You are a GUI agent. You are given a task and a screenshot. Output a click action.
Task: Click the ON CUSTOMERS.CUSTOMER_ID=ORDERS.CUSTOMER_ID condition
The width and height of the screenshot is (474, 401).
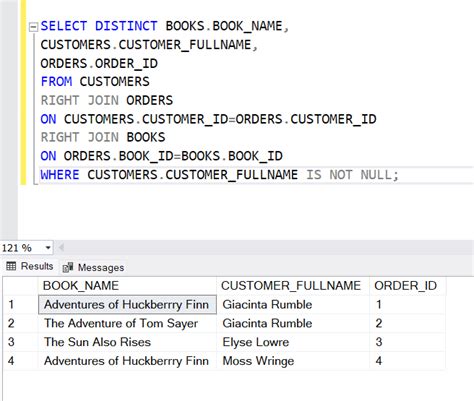coord(208,119)
